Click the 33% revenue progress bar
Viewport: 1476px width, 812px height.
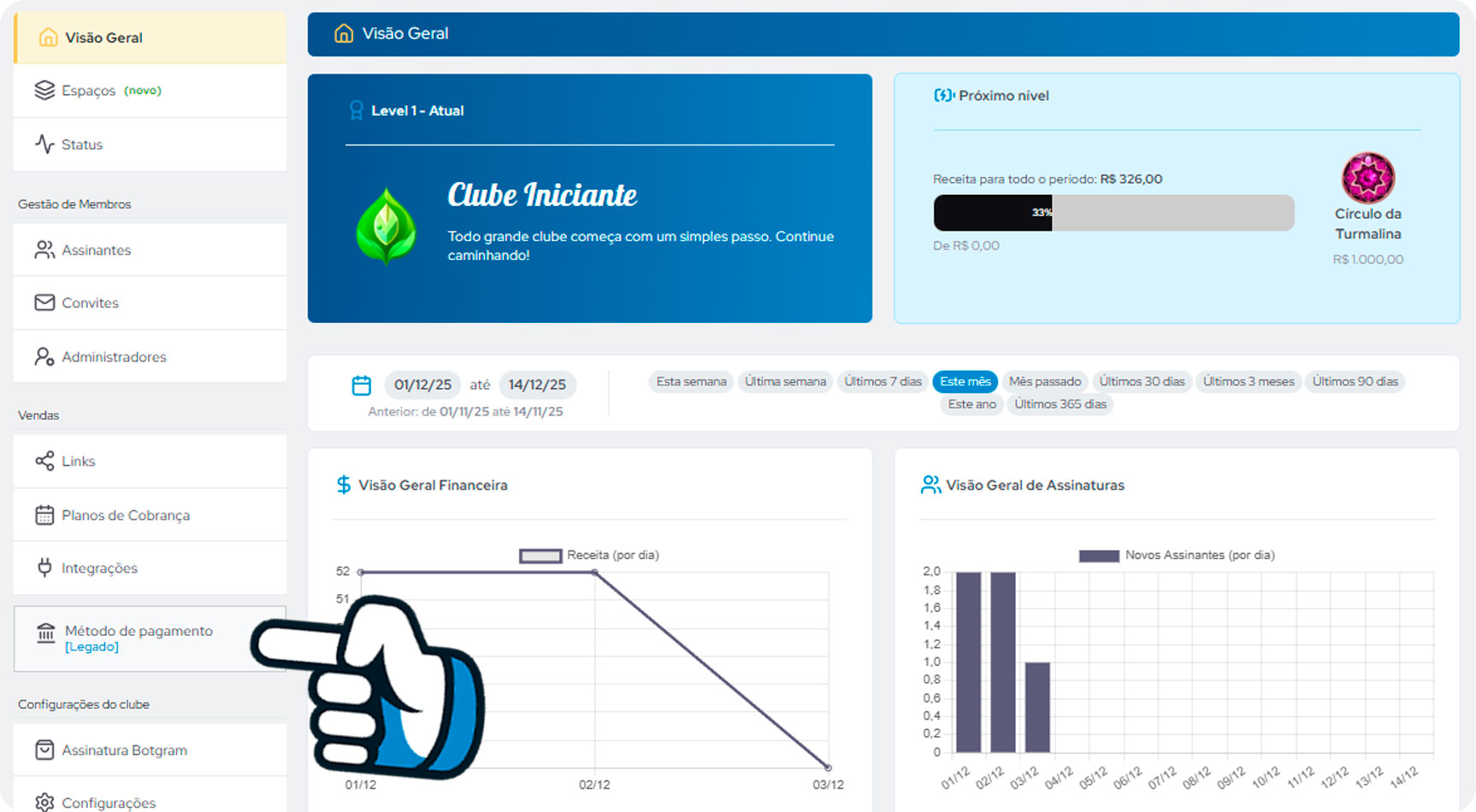point(1113,213)
